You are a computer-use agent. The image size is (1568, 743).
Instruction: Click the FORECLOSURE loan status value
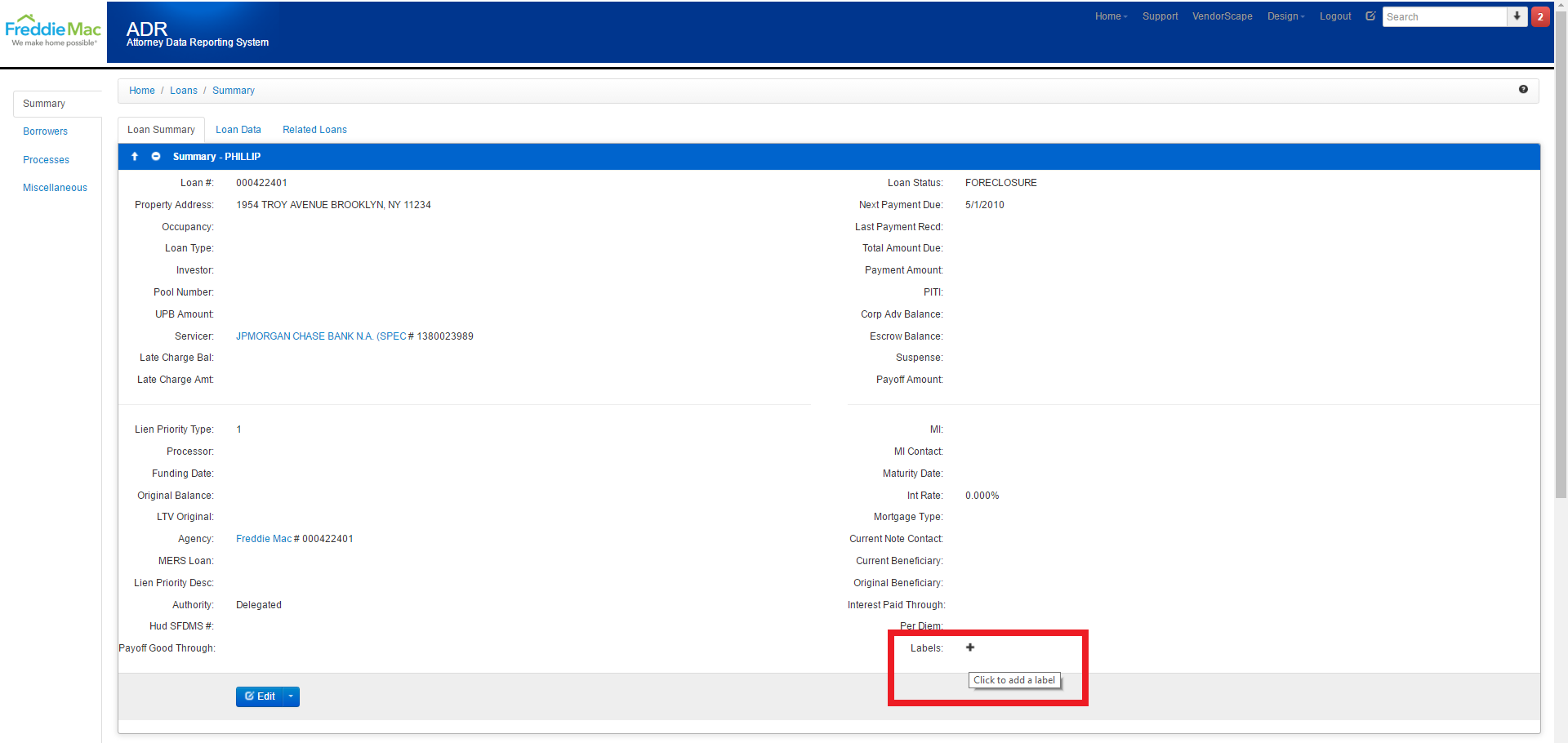[x=1001, y=183]
